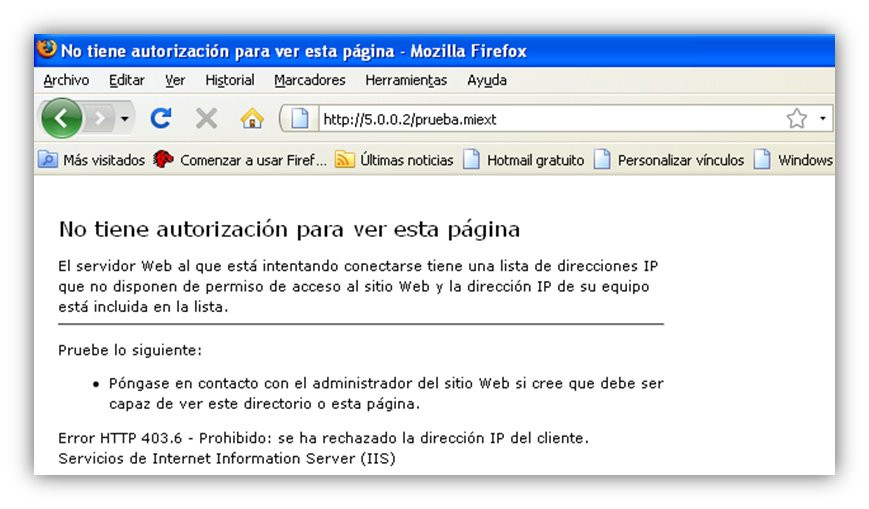Open the Editar menu
The height and width of the screenshot is (509, 869).
(126, 80)
